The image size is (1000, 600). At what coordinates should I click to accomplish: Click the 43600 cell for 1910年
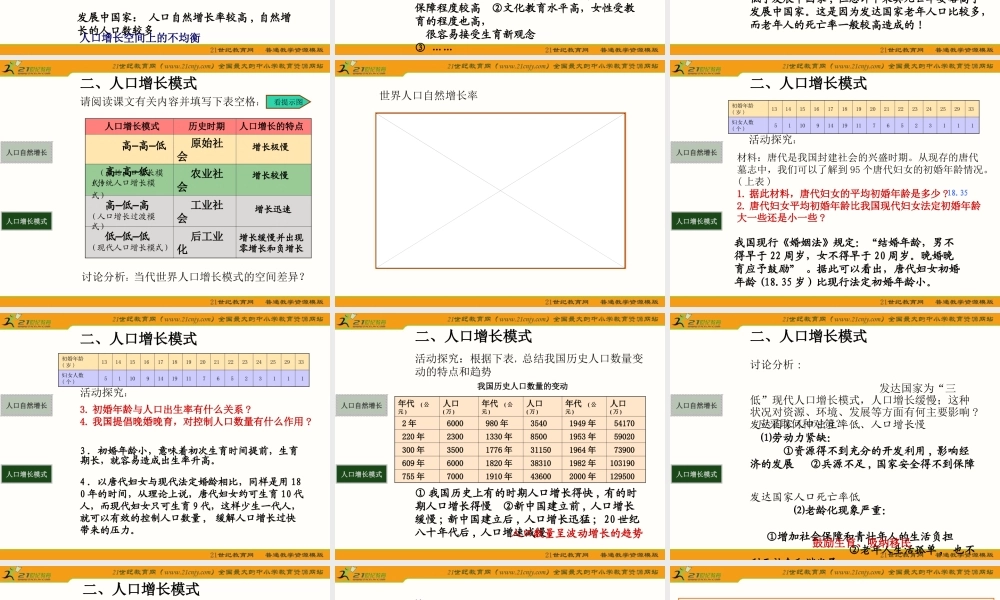pos(541,476)
